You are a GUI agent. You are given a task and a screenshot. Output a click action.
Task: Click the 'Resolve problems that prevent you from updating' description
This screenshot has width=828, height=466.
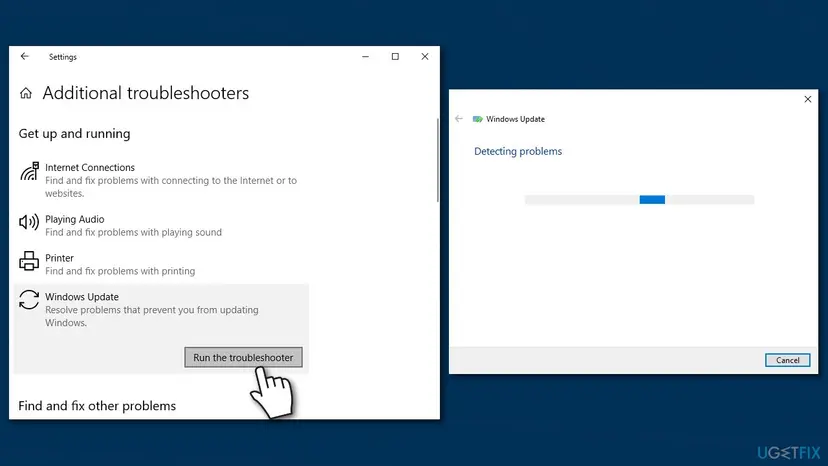pyautogui.click(x=152, y=316)
